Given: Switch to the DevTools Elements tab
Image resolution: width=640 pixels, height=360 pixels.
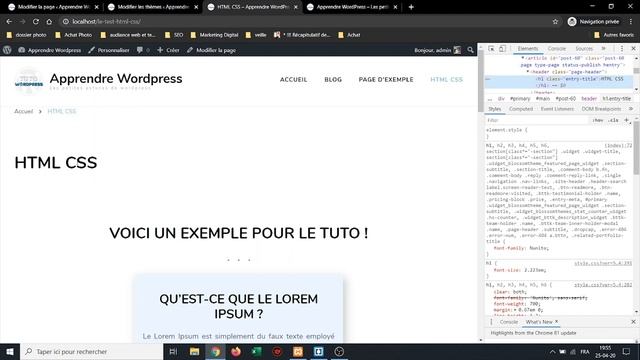Looking at the screenshot, I should [x=528, y=49].
